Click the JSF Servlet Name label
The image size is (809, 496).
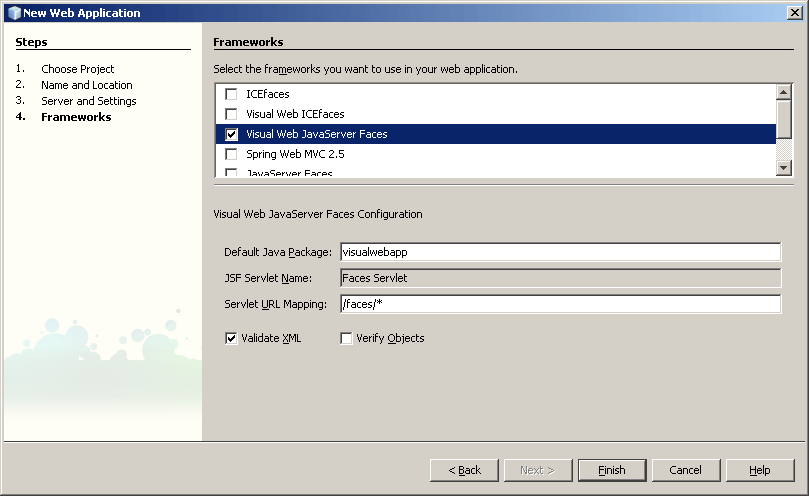point(268,278)
